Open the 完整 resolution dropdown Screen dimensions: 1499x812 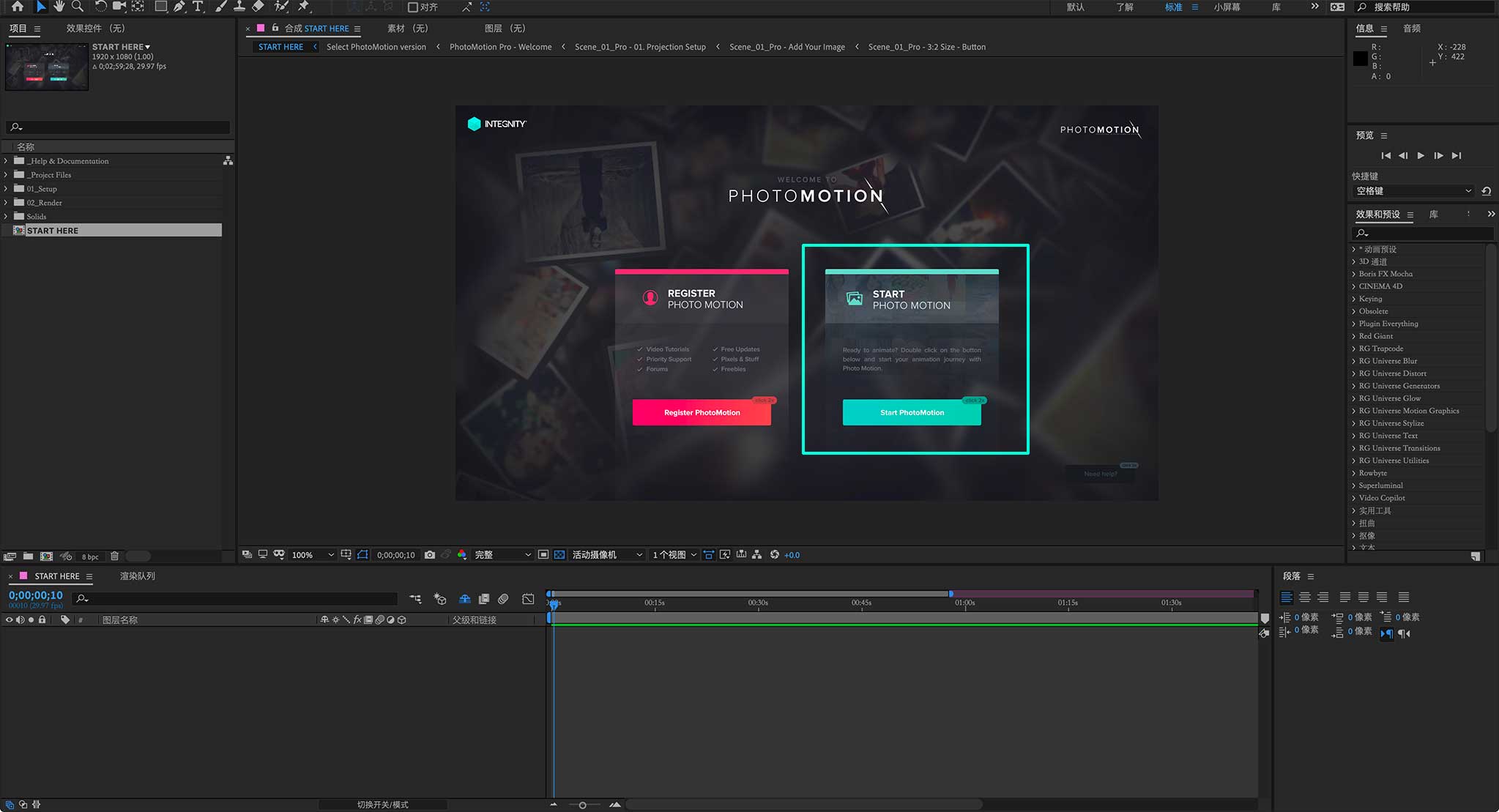coord(502,555)
